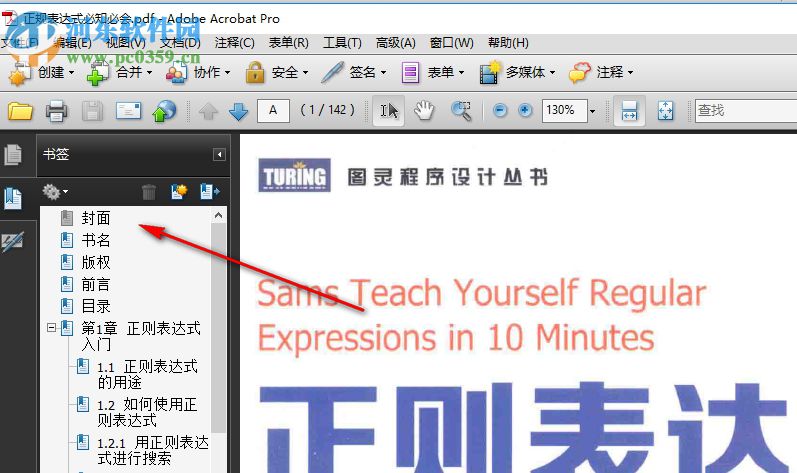Image resolution: width=797 pixels, height=473 pixels.
Task: Click the Email envelope icon
Action: click(129, 110)
